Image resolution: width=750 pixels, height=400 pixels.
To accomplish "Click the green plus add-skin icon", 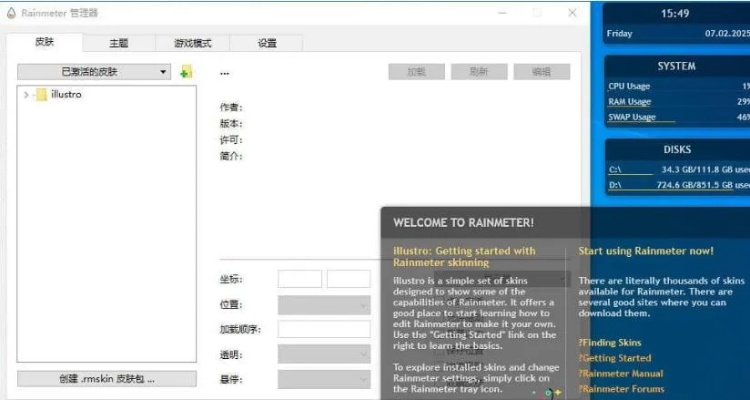I will (186, 72).
